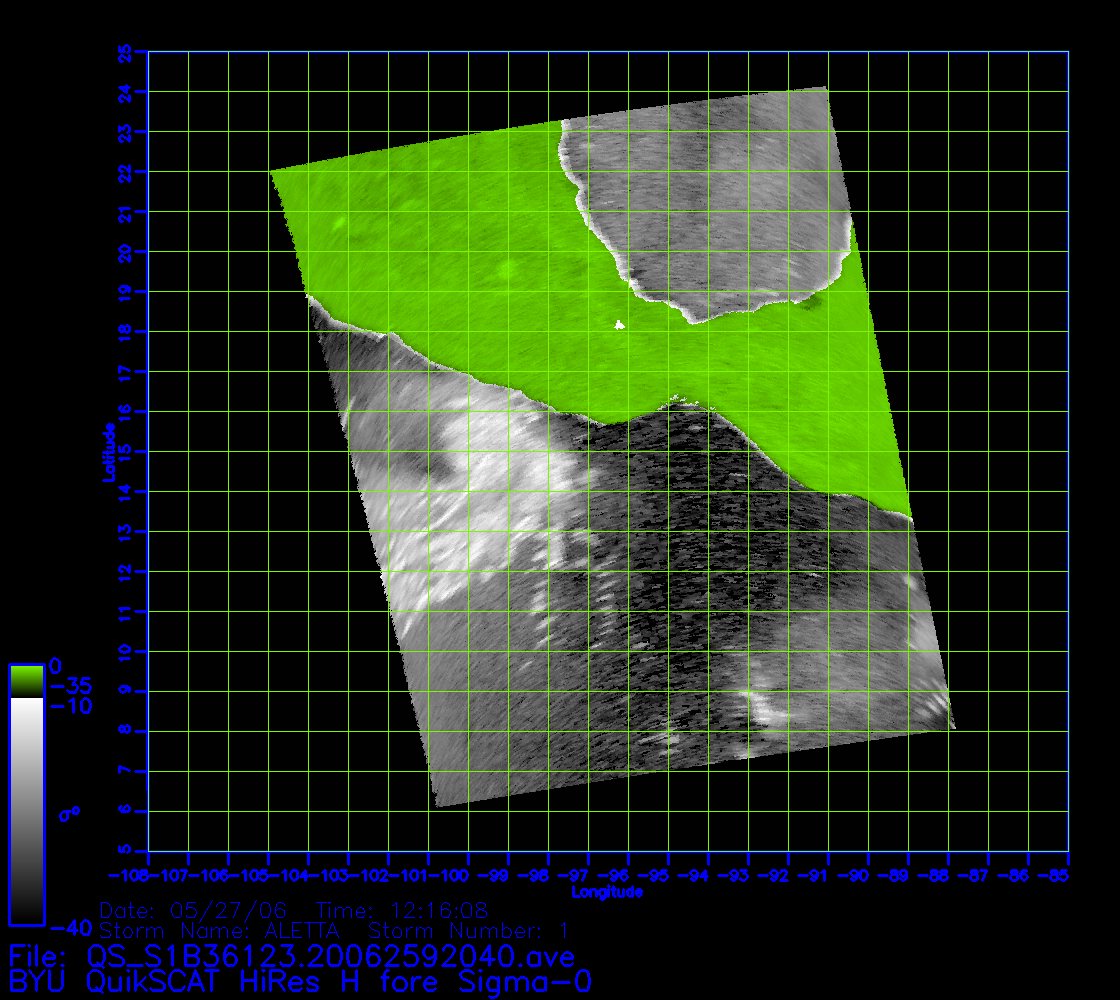The width and height of the screenshot is (1120, 1000).
Task: Select the Longitude axis title
Action: point(606,892)
